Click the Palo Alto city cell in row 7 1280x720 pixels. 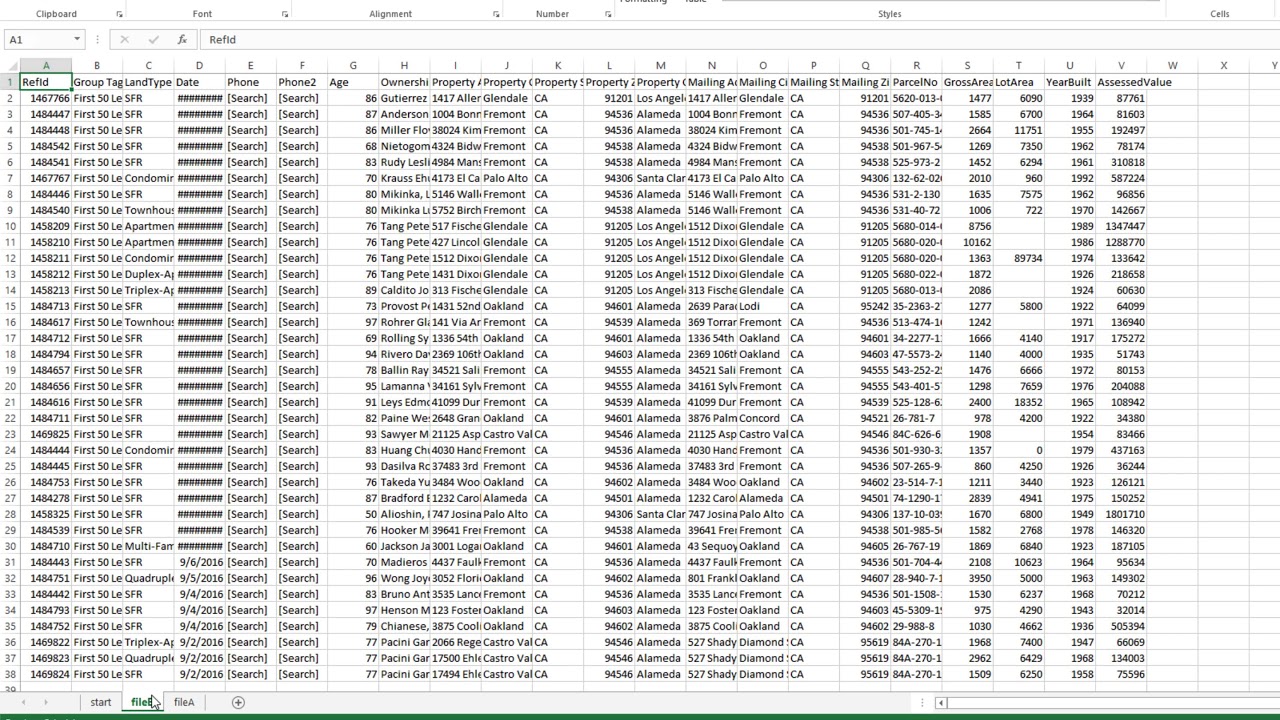coord(507,178)
